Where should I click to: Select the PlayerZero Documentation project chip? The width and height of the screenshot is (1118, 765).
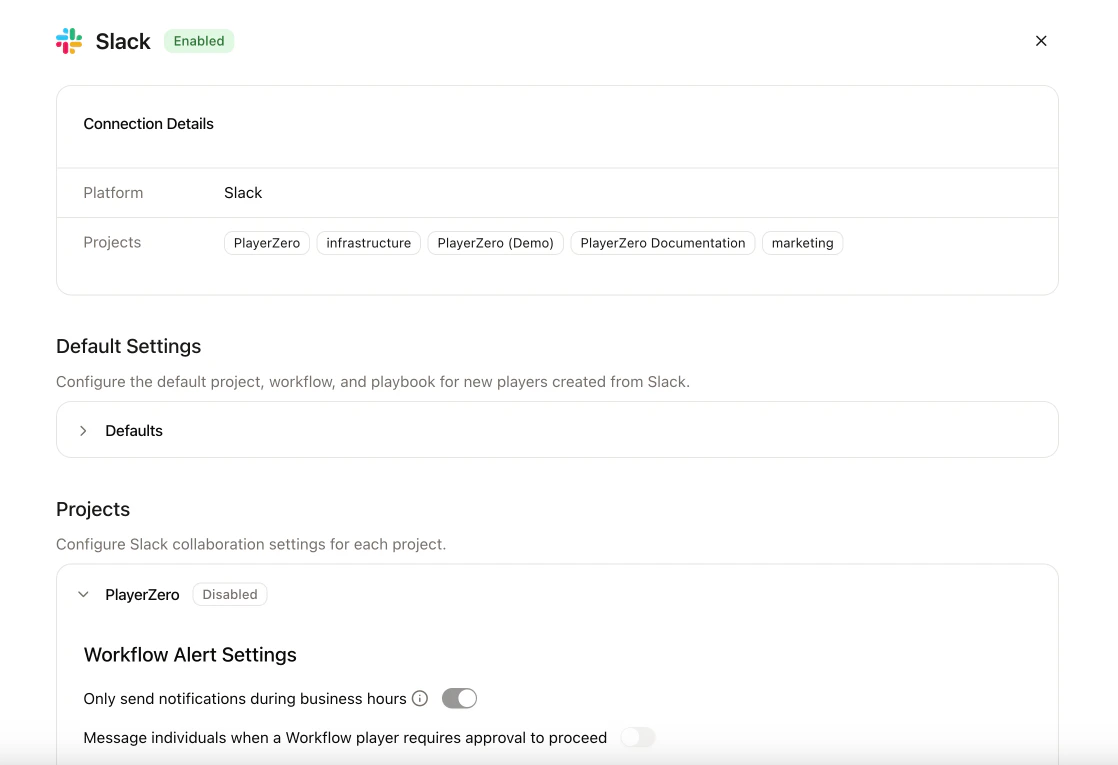point(662,242)
